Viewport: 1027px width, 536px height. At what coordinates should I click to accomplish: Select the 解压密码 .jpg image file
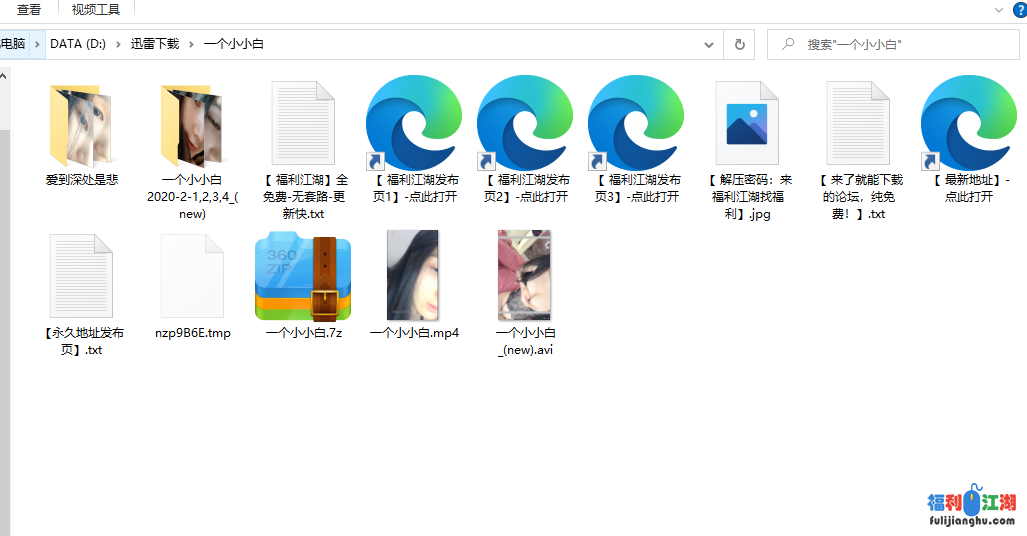[x=747, y=125]
